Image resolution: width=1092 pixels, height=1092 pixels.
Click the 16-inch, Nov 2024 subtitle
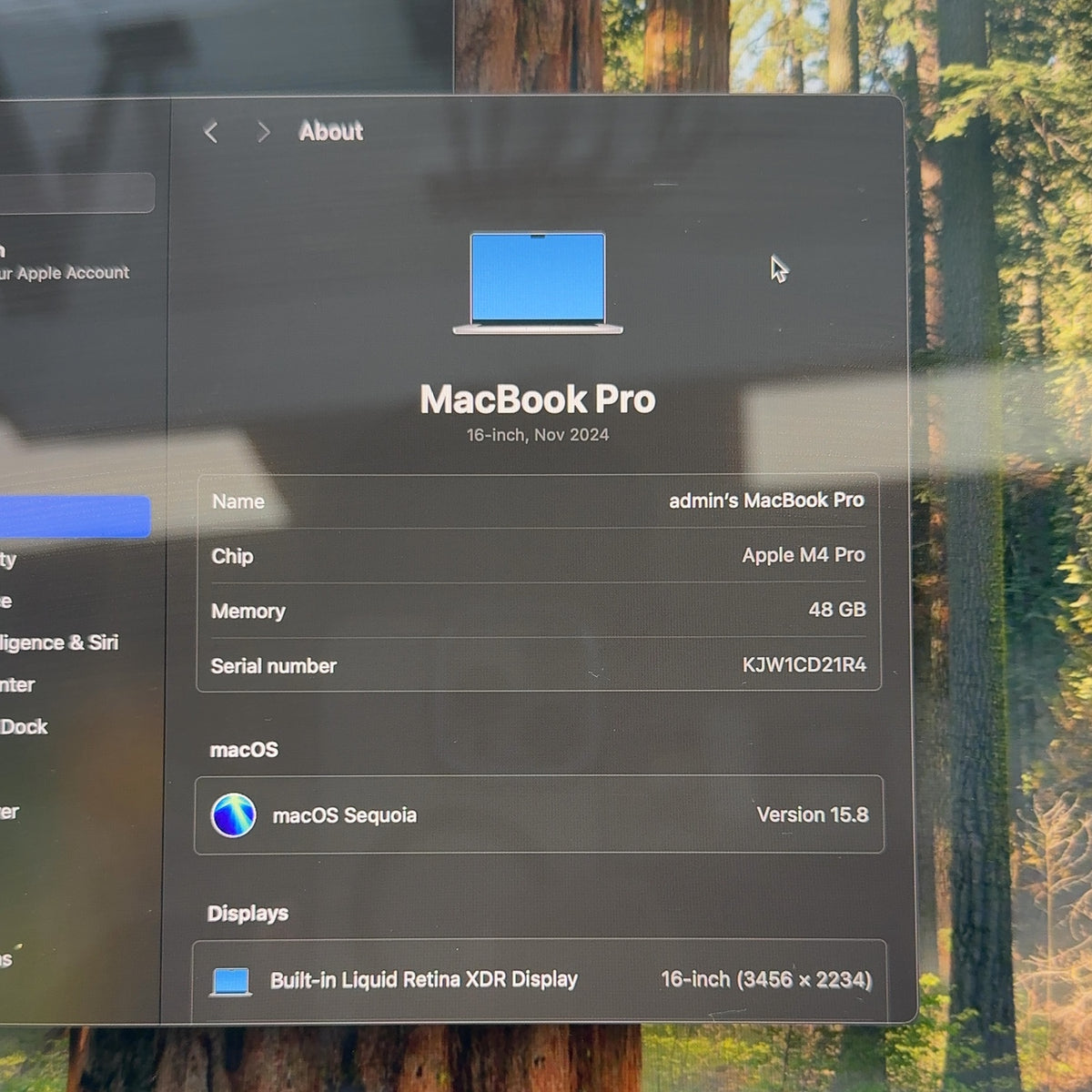tap(538, 435)
